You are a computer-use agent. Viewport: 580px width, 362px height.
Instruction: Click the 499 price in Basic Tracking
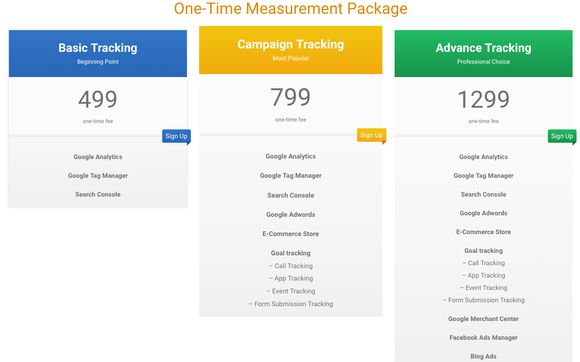point(98,99)
